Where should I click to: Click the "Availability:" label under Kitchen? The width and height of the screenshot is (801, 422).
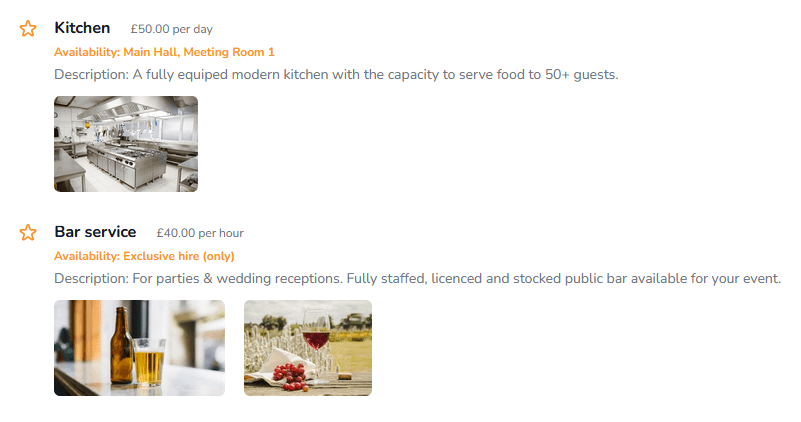click(87, 52)
